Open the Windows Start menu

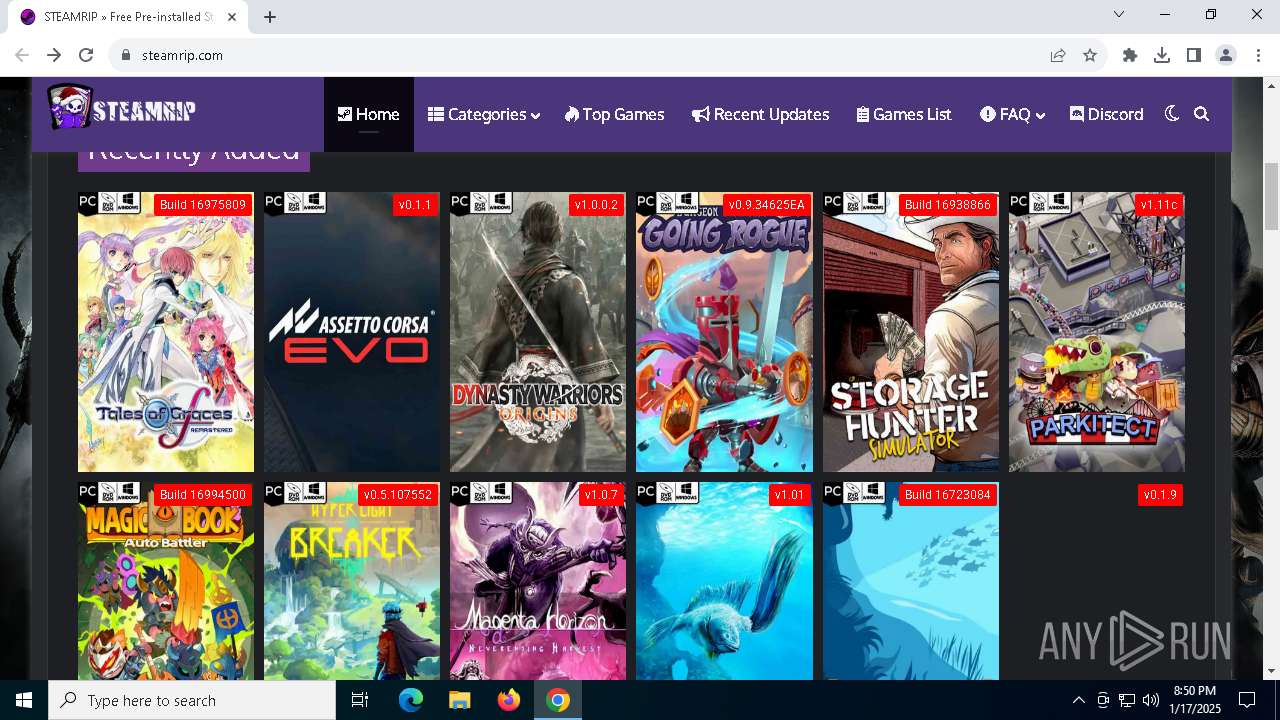(24, 700)
